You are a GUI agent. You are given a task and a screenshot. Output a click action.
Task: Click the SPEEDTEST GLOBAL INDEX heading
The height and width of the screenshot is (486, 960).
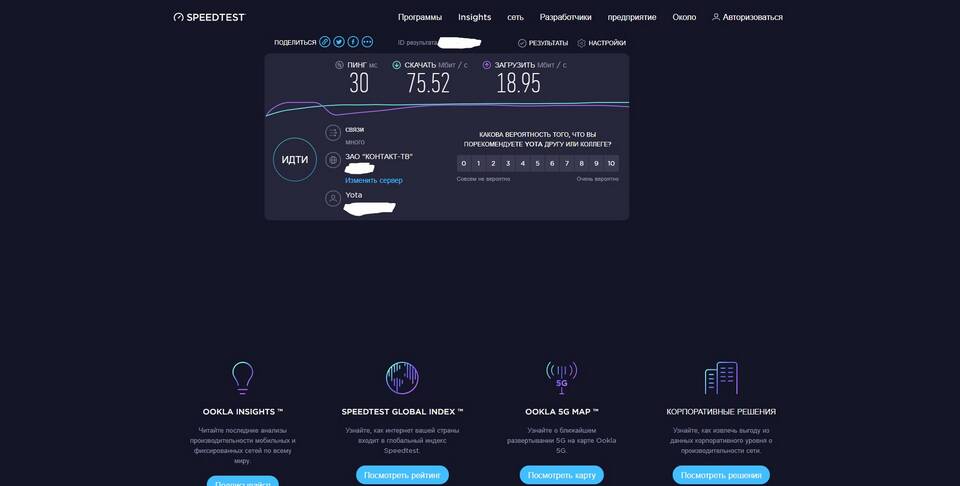pos(402,412)
